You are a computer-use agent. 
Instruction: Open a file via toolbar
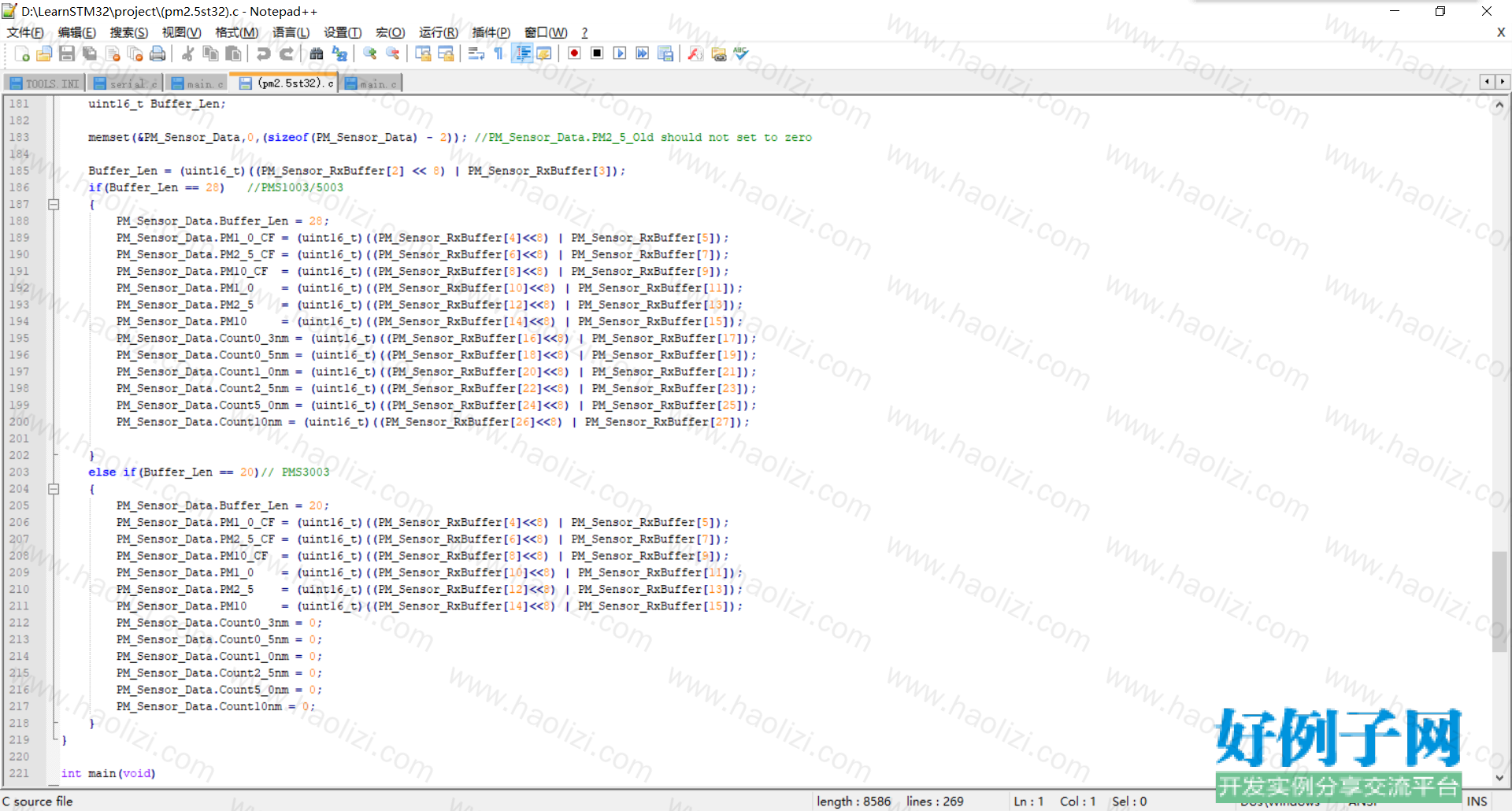[x=44, y=54]
